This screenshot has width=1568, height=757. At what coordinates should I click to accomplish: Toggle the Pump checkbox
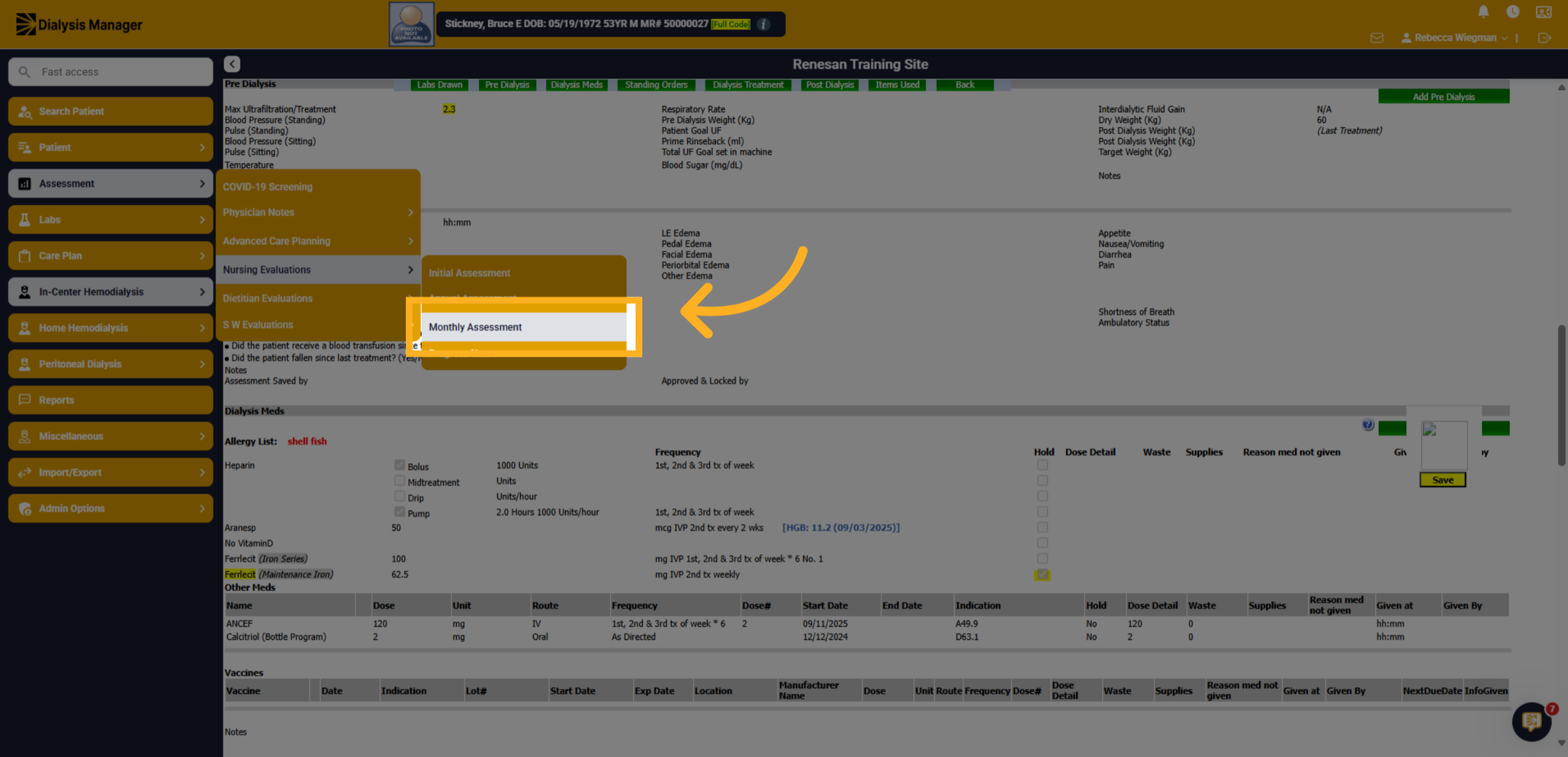click(x=399, y=512)
